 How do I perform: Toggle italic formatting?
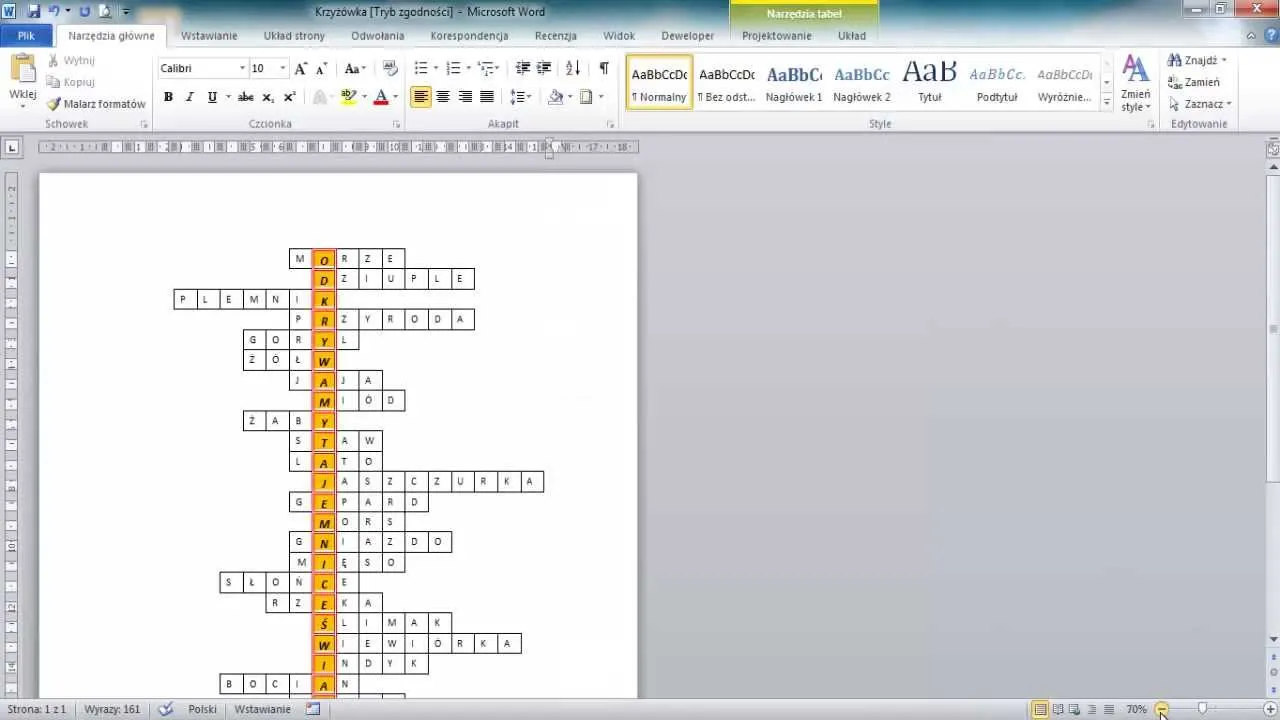click(190, 97)
